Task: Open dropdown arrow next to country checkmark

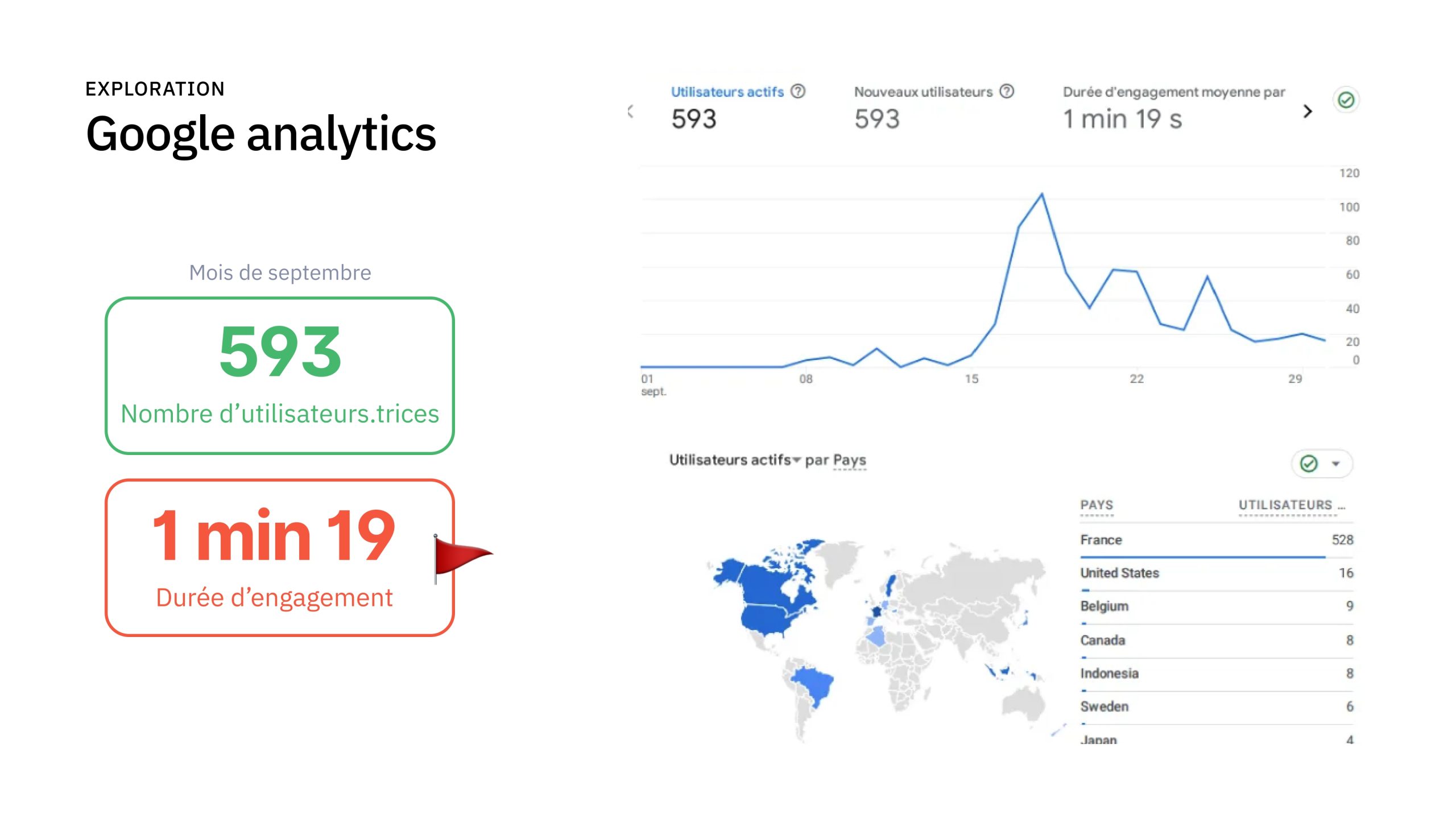Action: click(x=1336, y=464)
